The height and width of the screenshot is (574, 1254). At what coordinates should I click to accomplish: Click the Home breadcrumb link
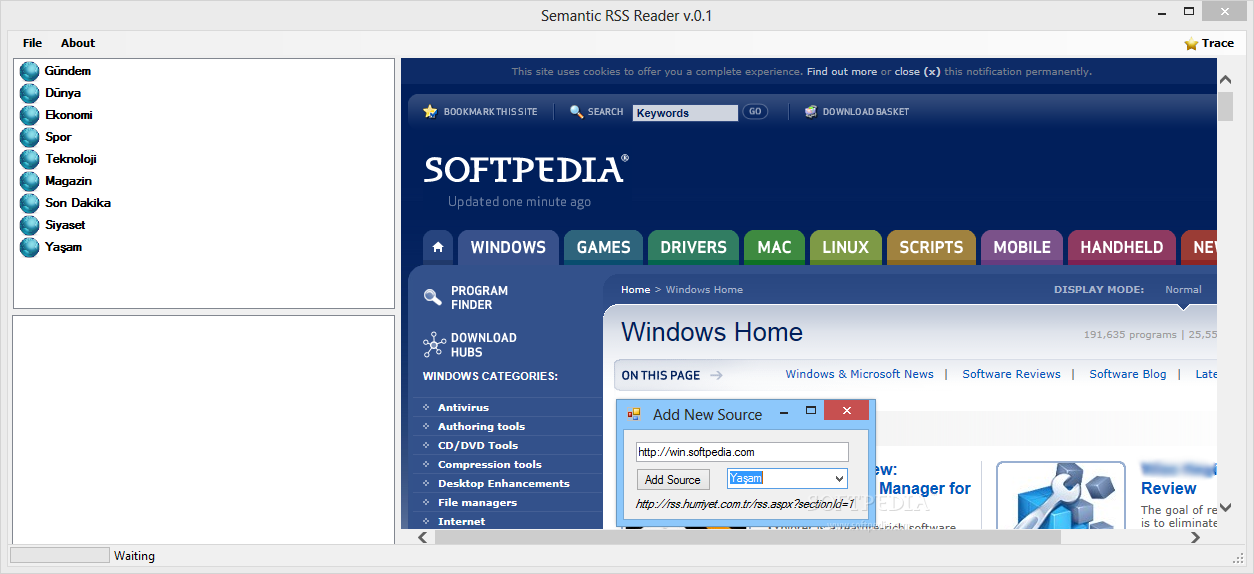pos(635,290)
